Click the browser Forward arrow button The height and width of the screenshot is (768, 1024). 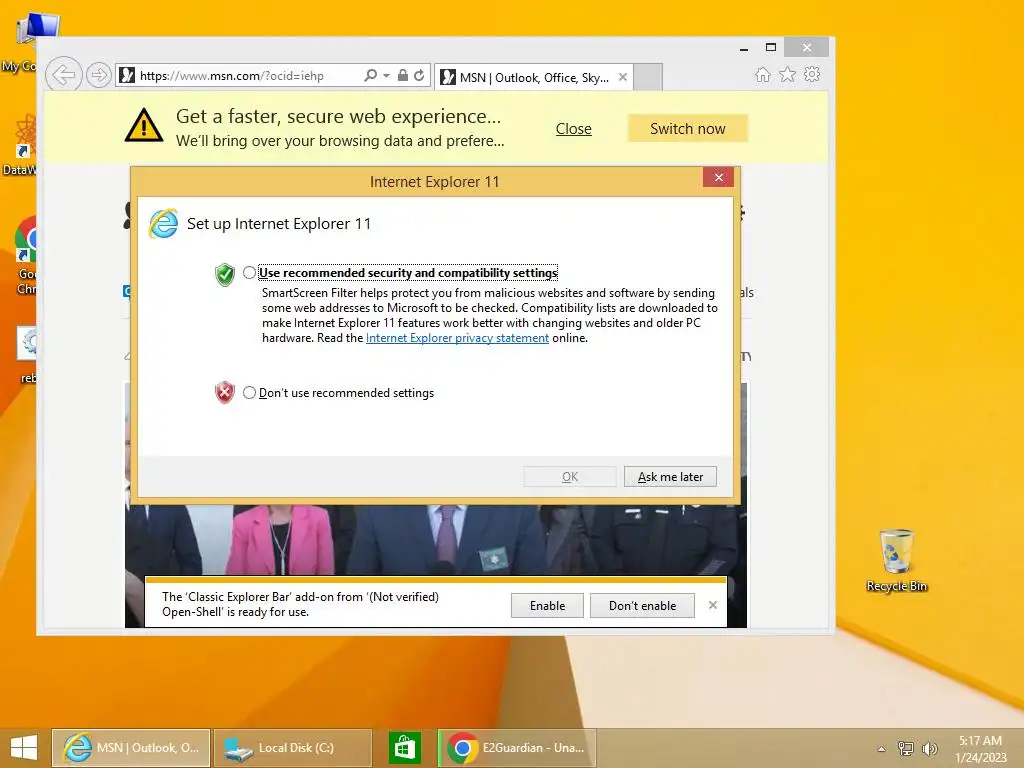98,75
